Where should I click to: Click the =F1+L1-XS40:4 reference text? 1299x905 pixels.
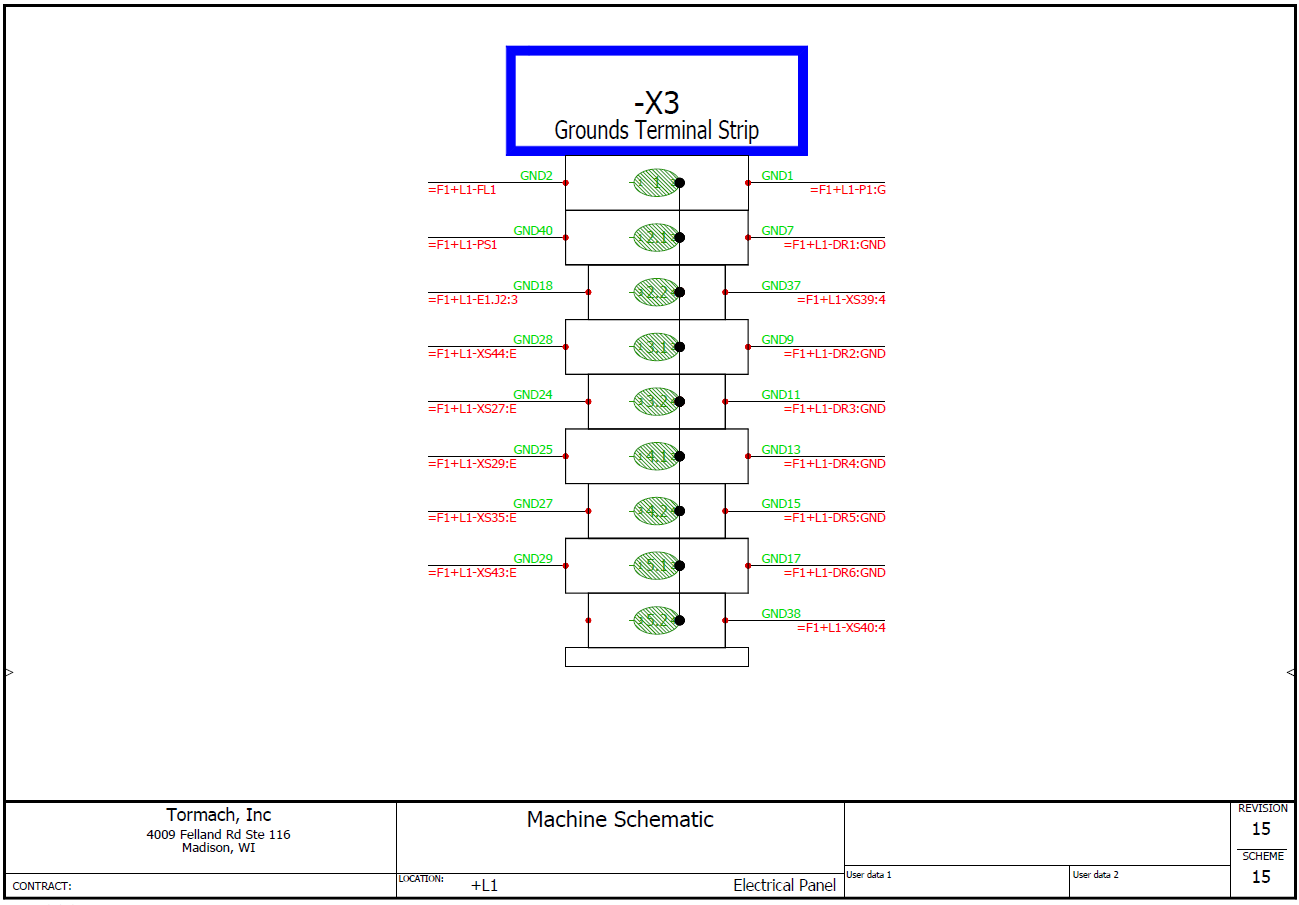(841, 628)
